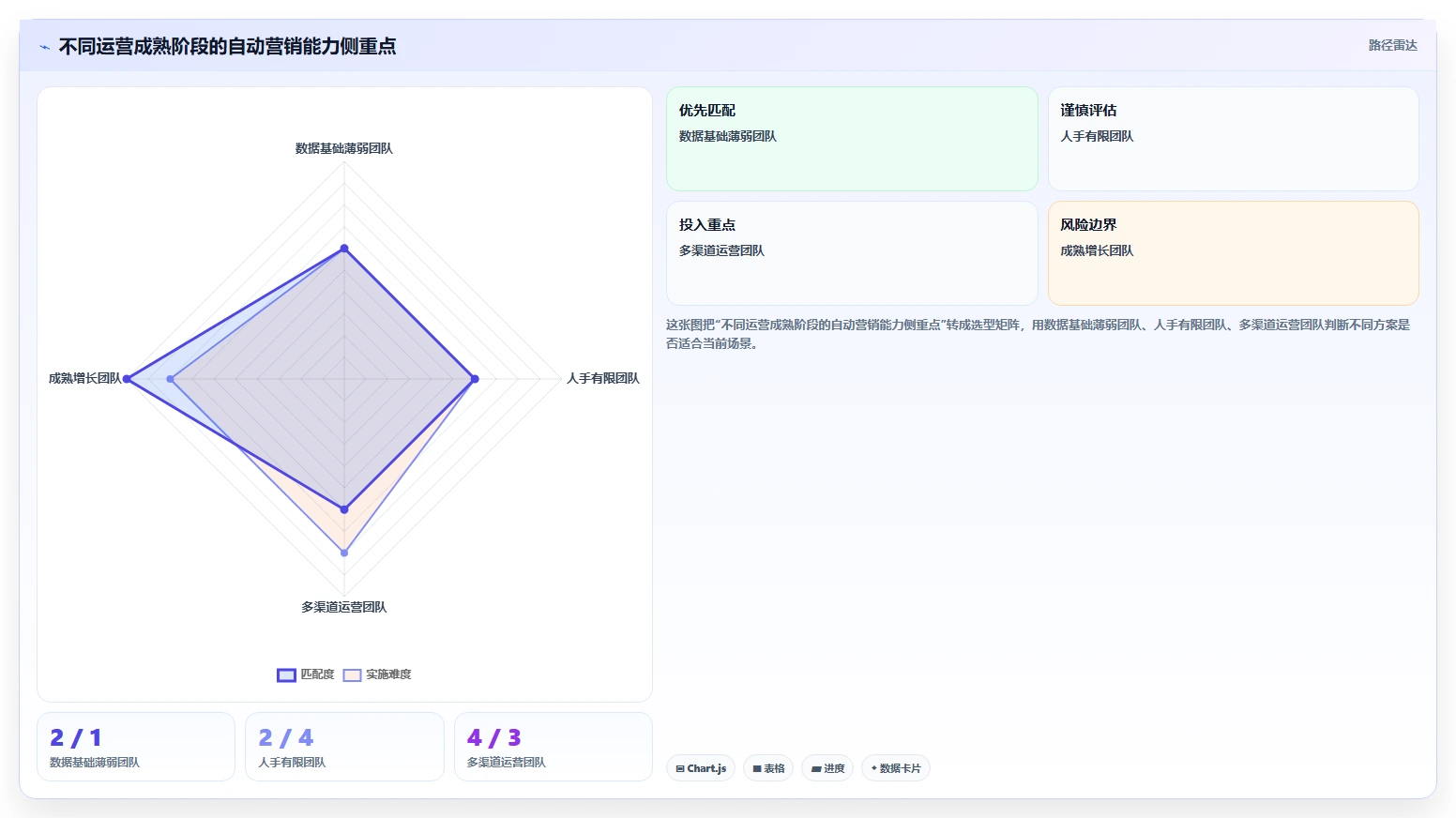Toggle the 匹配度 legend swatch

[286, 675]
